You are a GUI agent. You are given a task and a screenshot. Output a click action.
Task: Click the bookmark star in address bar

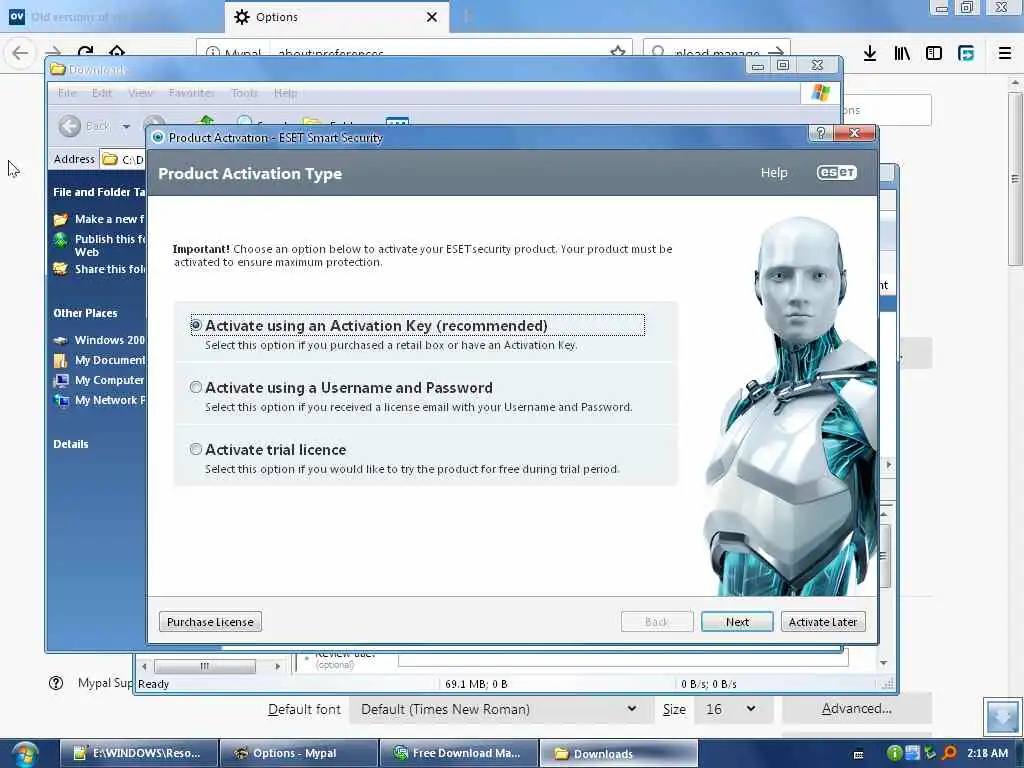tap(617, 52)
